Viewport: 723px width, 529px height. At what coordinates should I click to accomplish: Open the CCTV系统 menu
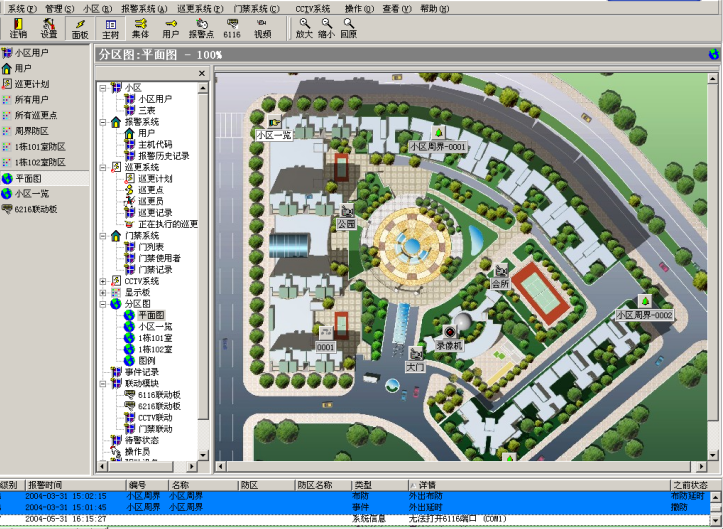(x=313, y=8)
